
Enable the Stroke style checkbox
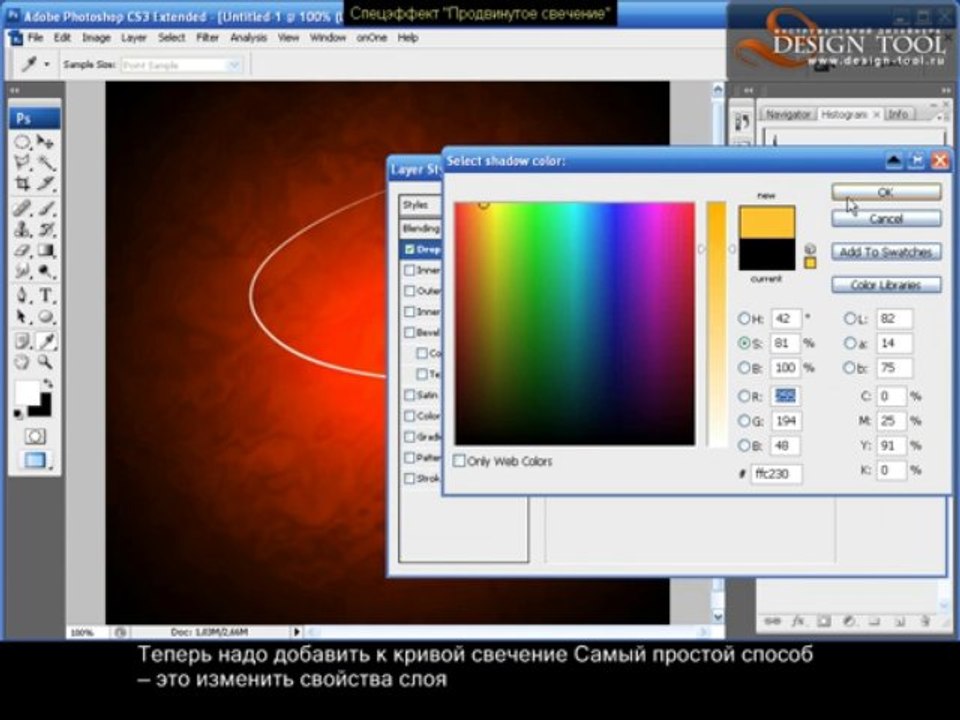410,478
